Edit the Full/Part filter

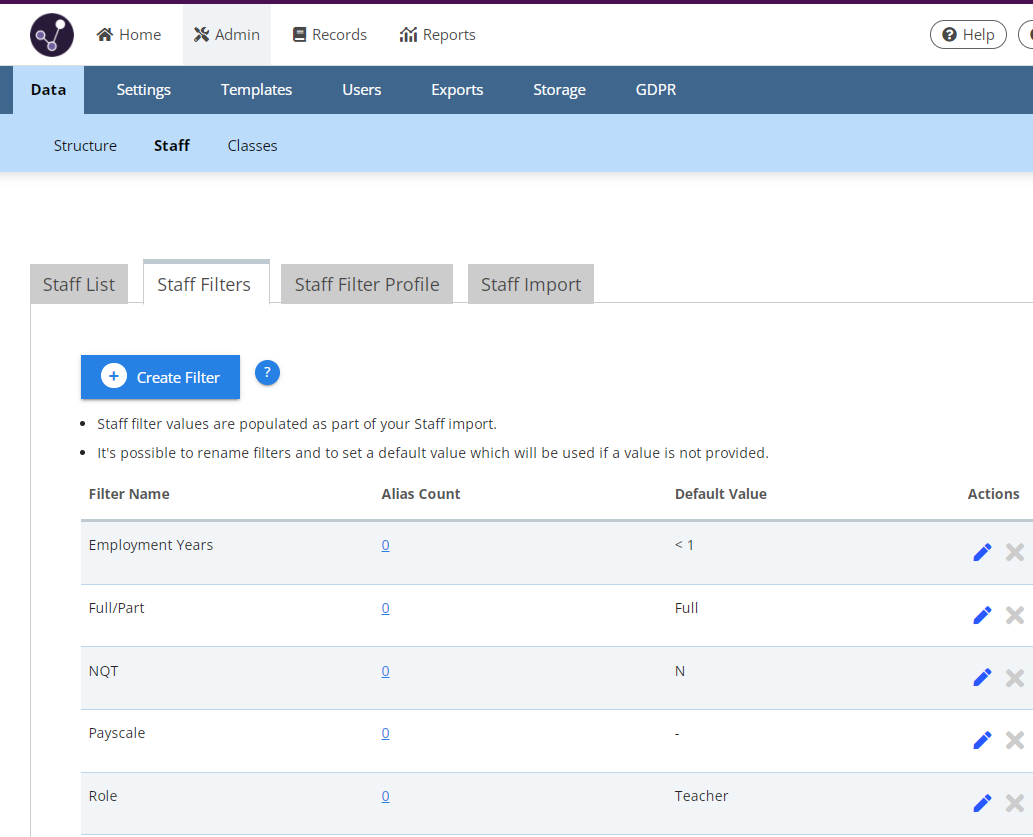pyautogui.click(x=982, y=615)
